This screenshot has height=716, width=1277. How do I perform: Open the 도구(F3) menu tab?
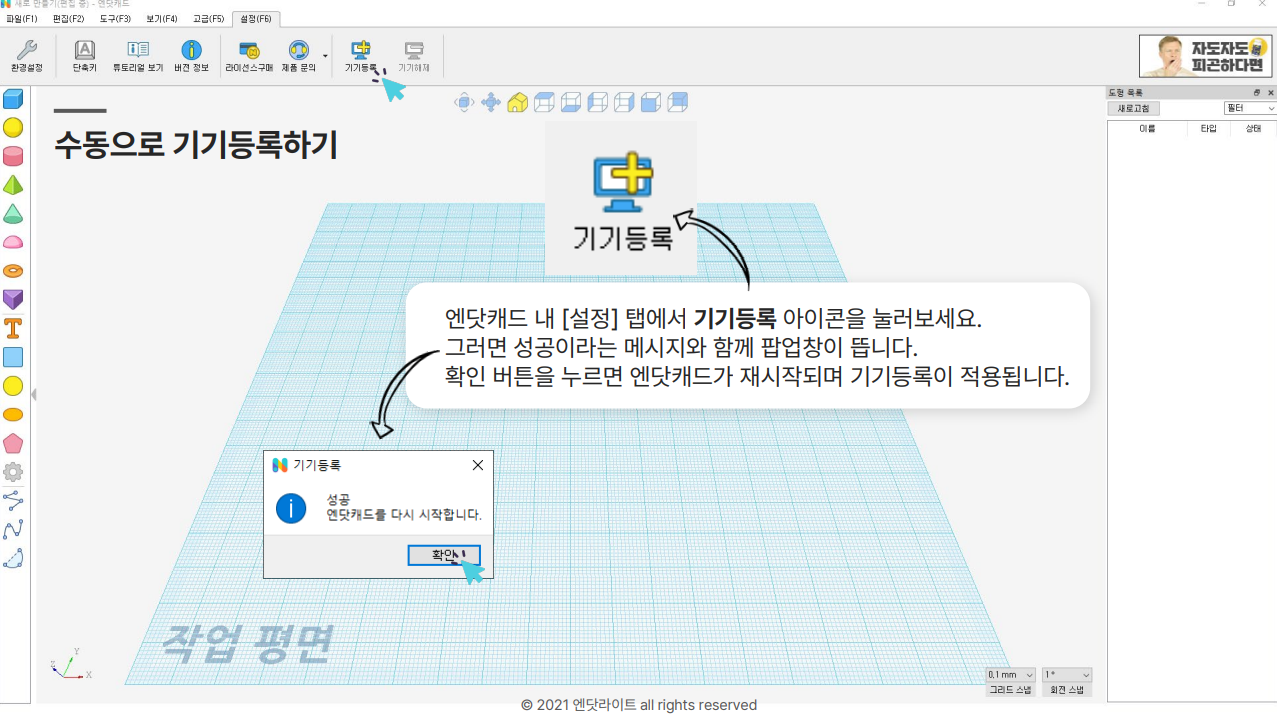tap(115, 19)
